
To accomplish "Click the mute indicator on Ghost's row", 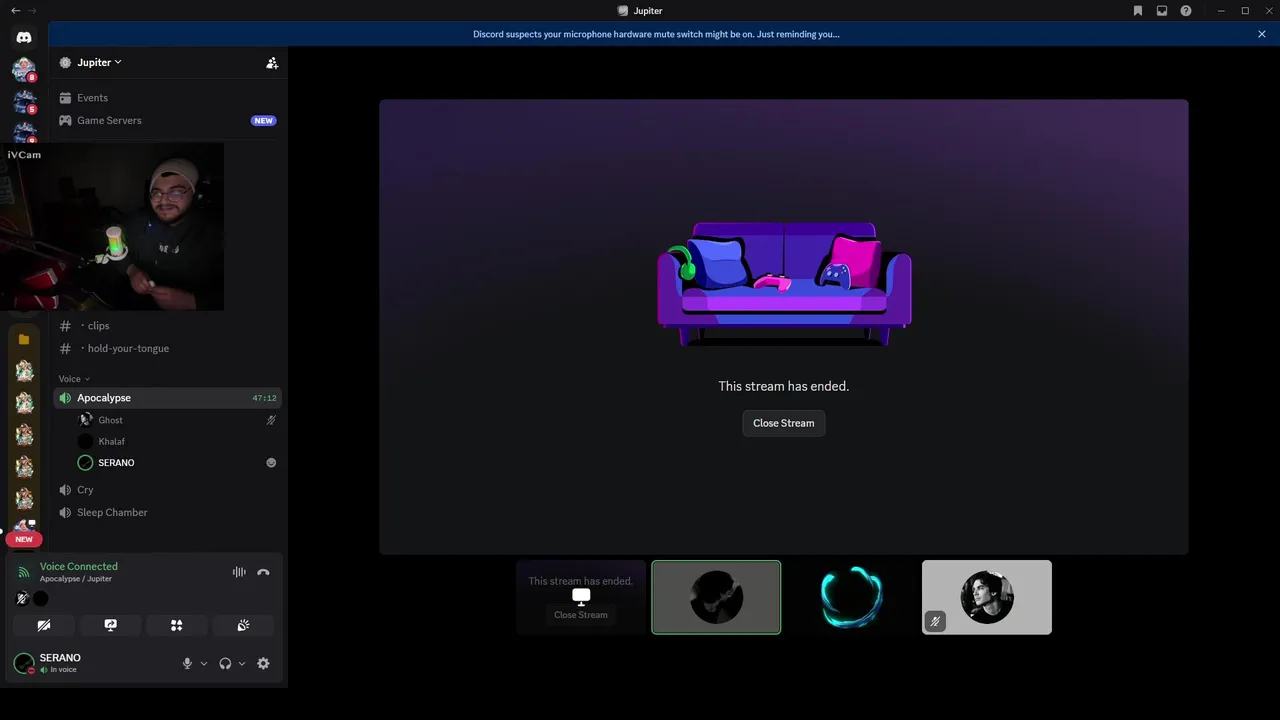I will [271, 420].
